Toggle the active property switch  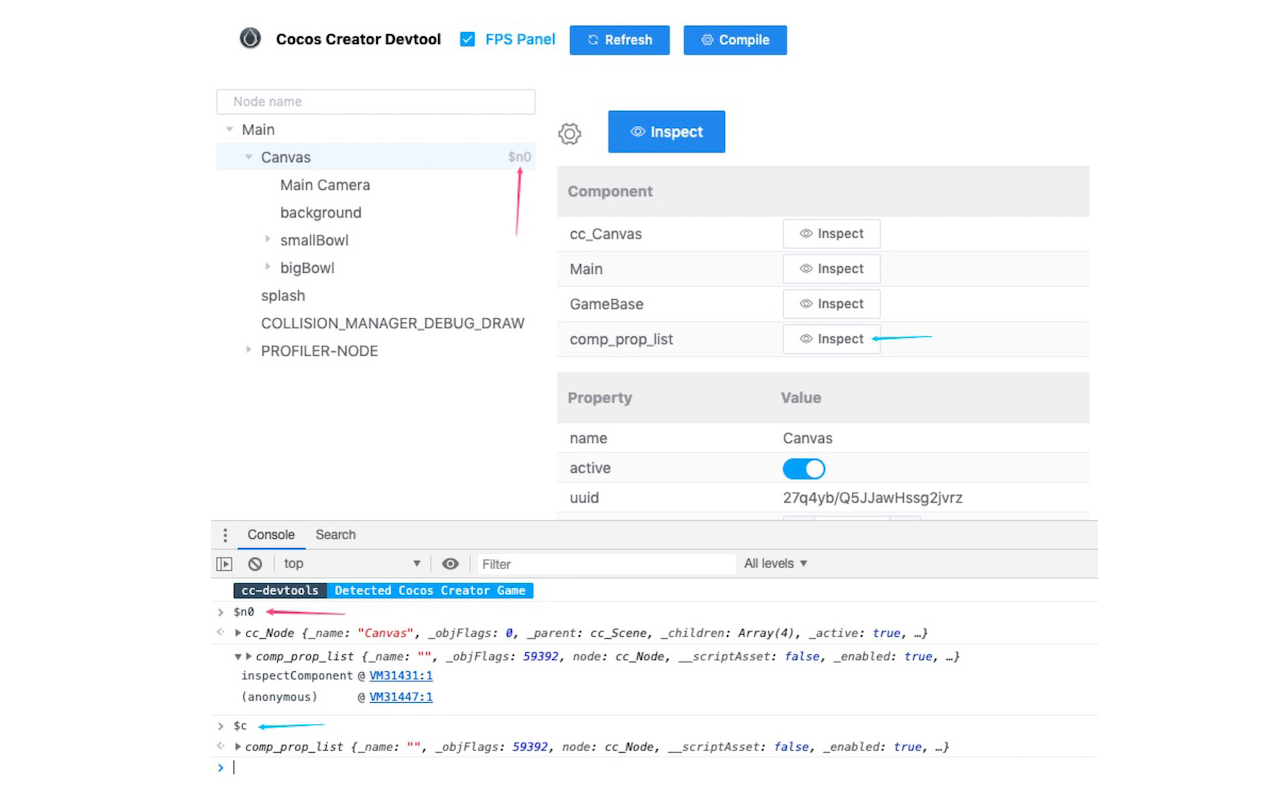804,468
